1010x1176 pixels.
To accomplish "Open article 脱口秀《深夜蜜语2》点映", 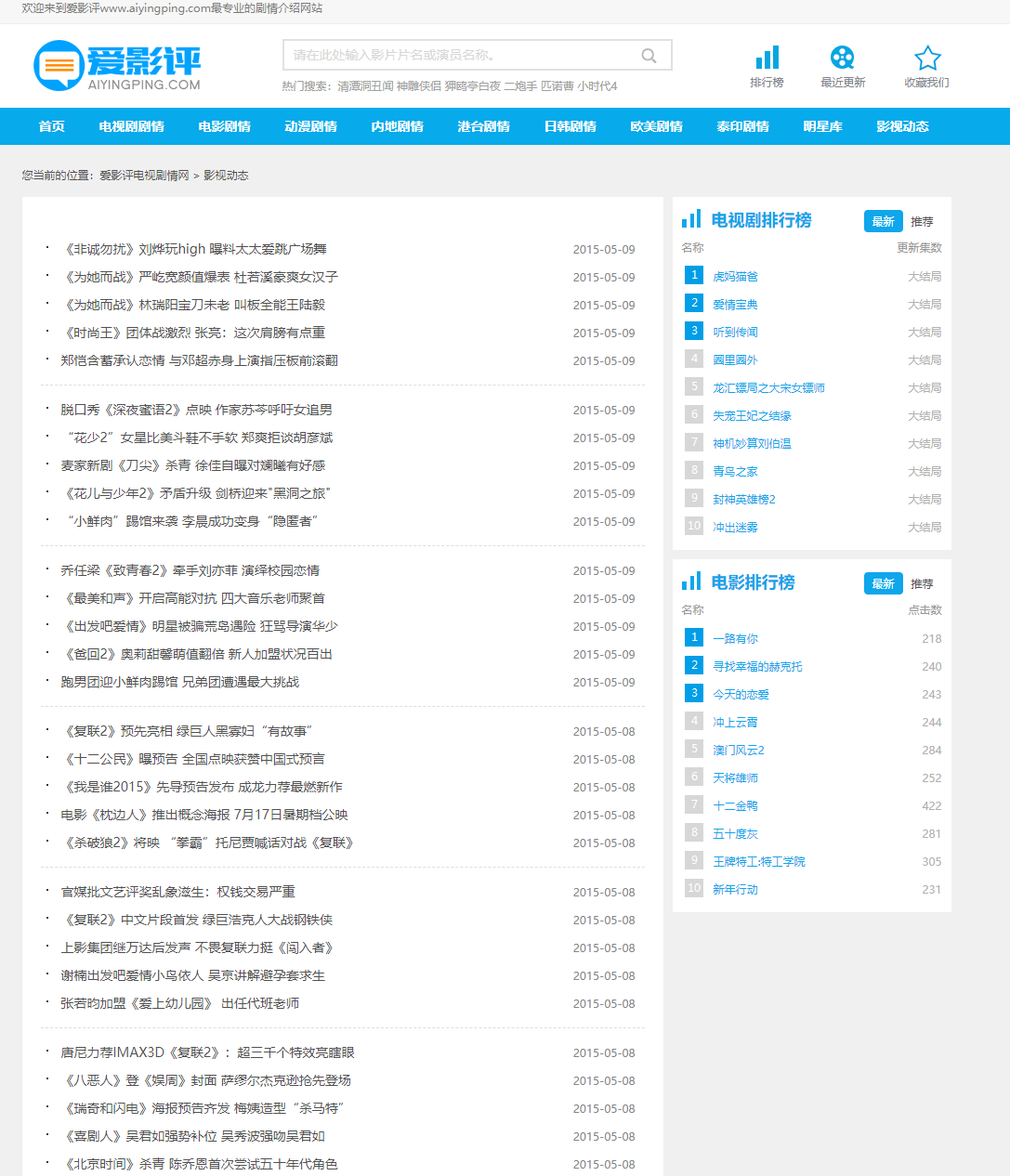I will click(x=196, y=410).
